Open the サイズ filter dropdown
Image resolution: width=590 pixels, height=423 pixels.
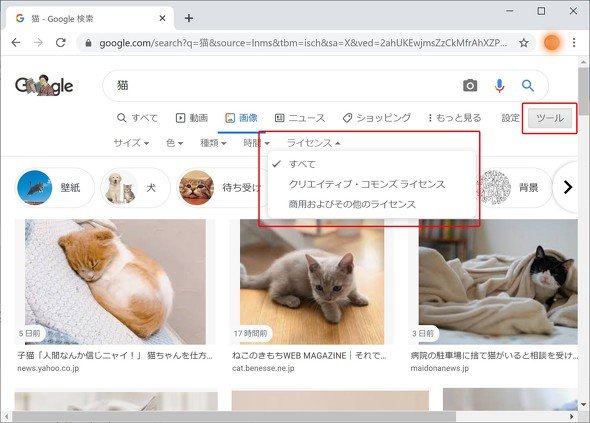(x=131, y=143)
